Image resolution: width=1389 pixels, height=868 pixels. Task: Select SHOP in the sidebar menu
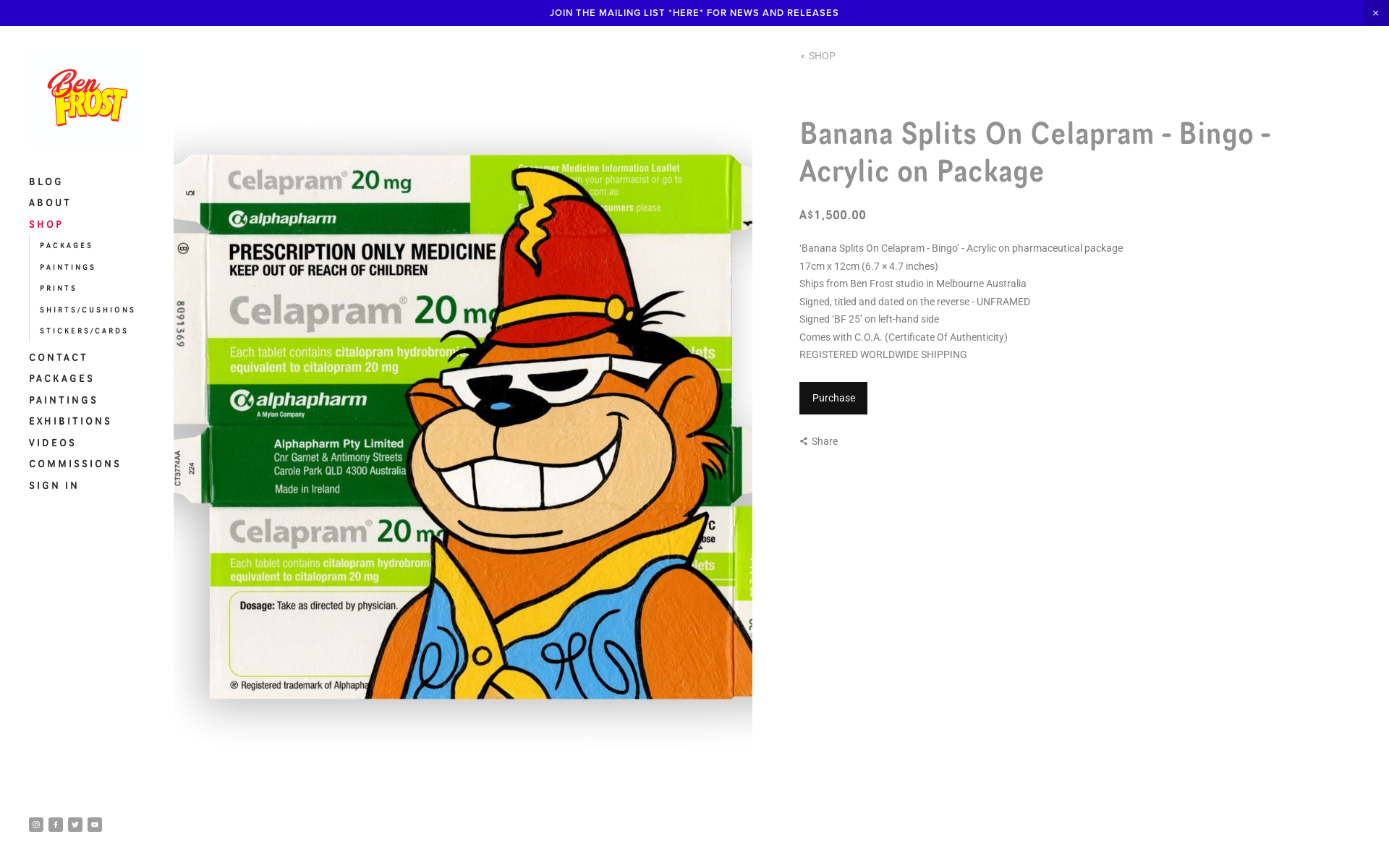click(46, 224)
